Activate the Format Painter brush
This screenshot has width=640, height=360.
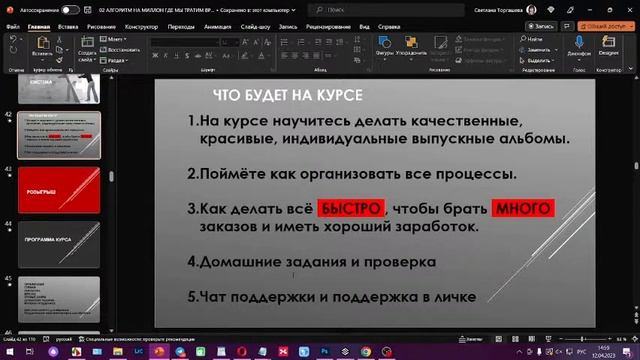click(60, 60)
